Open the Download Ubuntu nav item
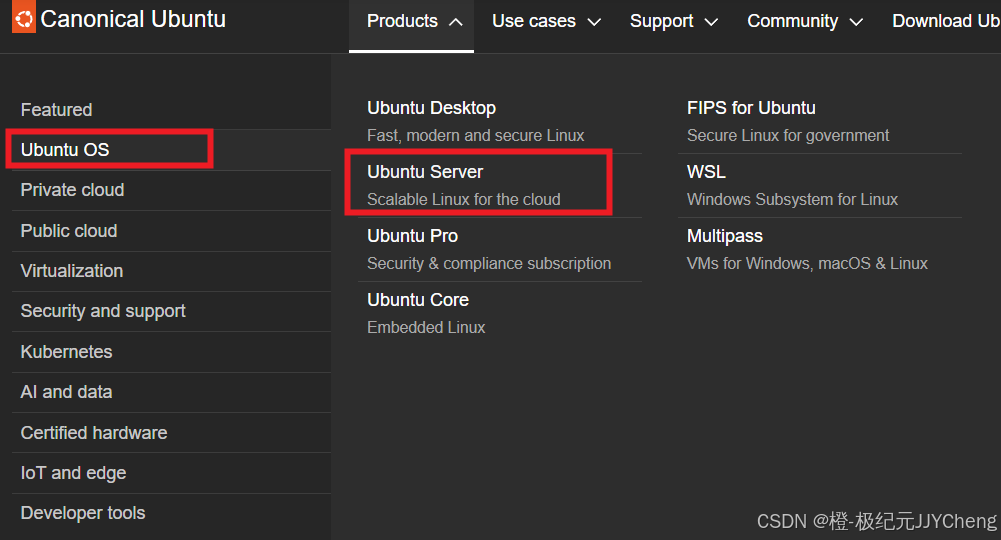This screenshot has height=540, width=1001. 946,21
